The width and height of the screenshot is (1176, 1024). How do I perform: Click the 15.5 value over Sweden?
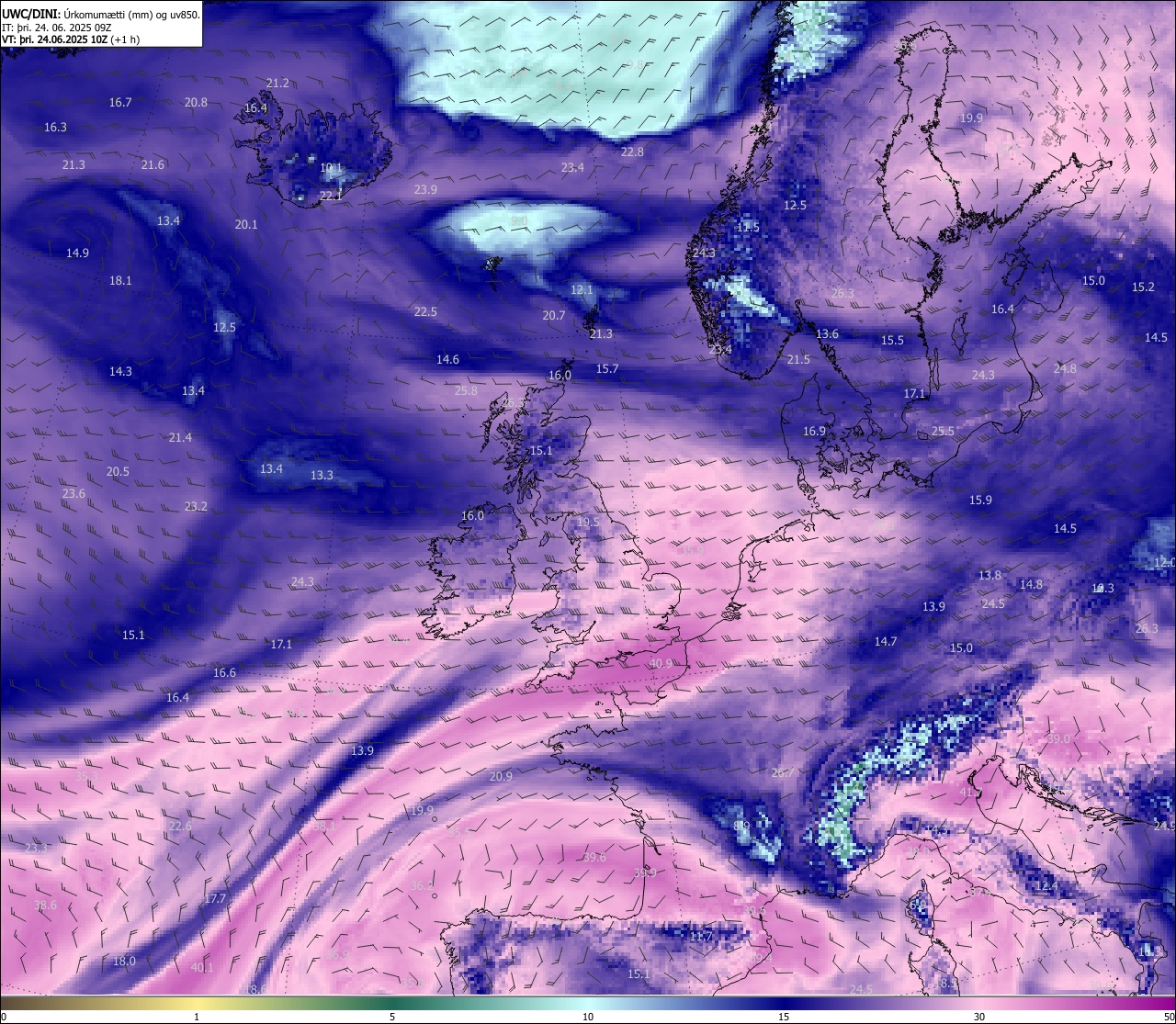(x=892, y=340)
